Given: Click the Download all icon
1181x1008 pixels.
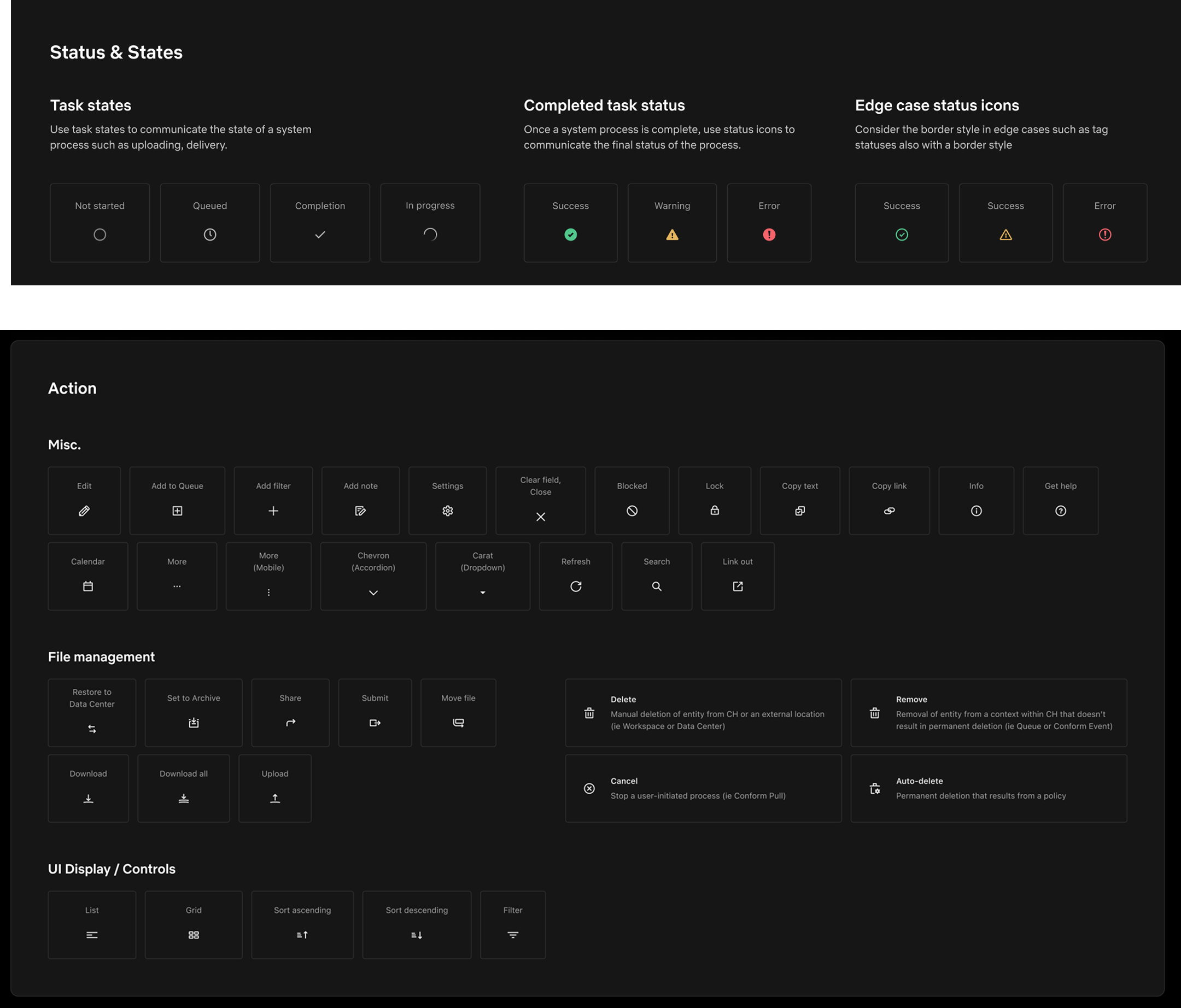Looking at the screenshot, I should click(183, 798).
